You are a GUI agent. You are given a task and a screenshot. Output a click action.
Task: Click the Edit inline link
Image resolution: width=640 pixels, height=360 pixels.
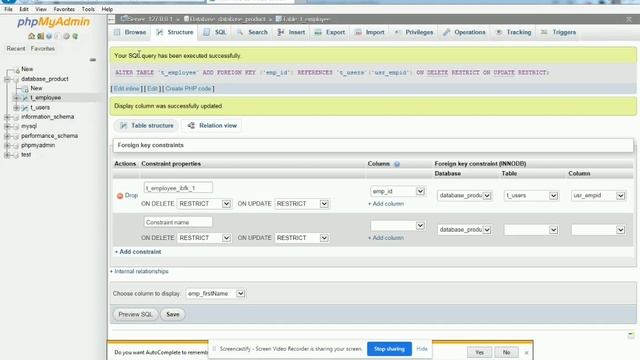tap(126, 89)
